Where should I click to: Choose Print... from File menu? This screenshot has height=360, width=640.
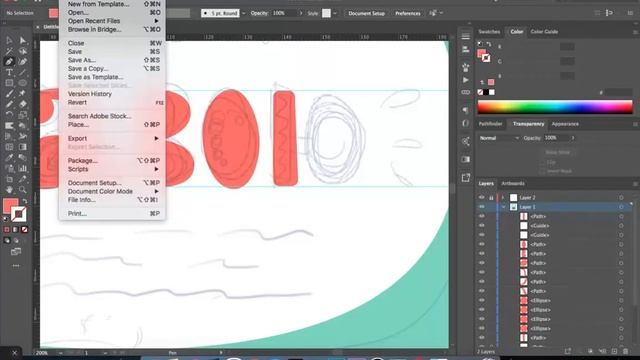click(113, 213)
